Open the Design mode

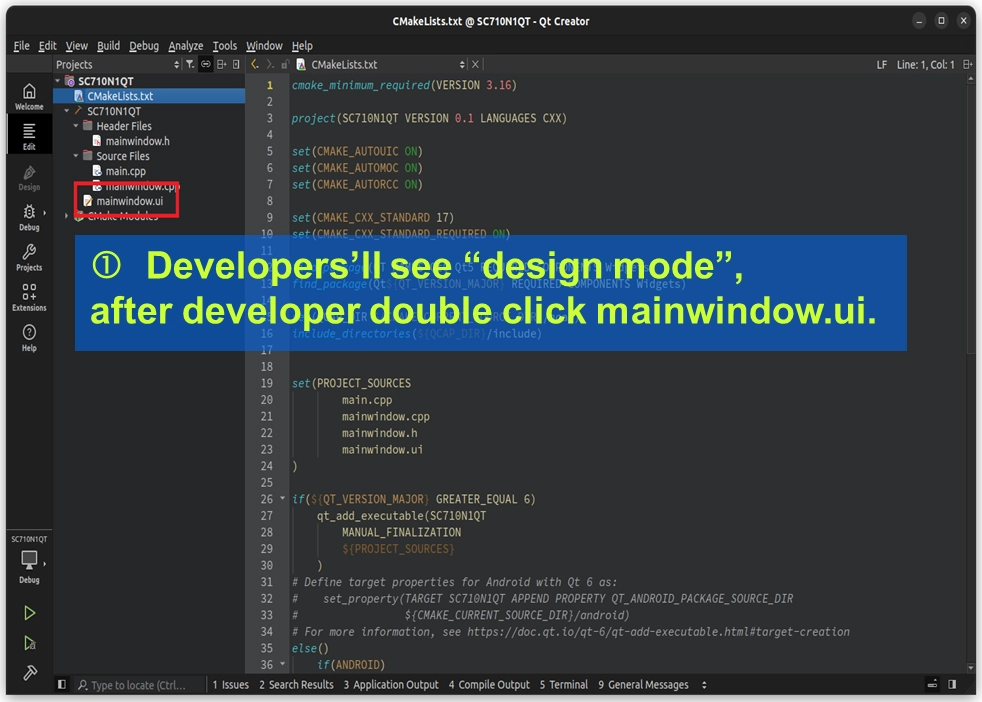(x=29, y=178)
